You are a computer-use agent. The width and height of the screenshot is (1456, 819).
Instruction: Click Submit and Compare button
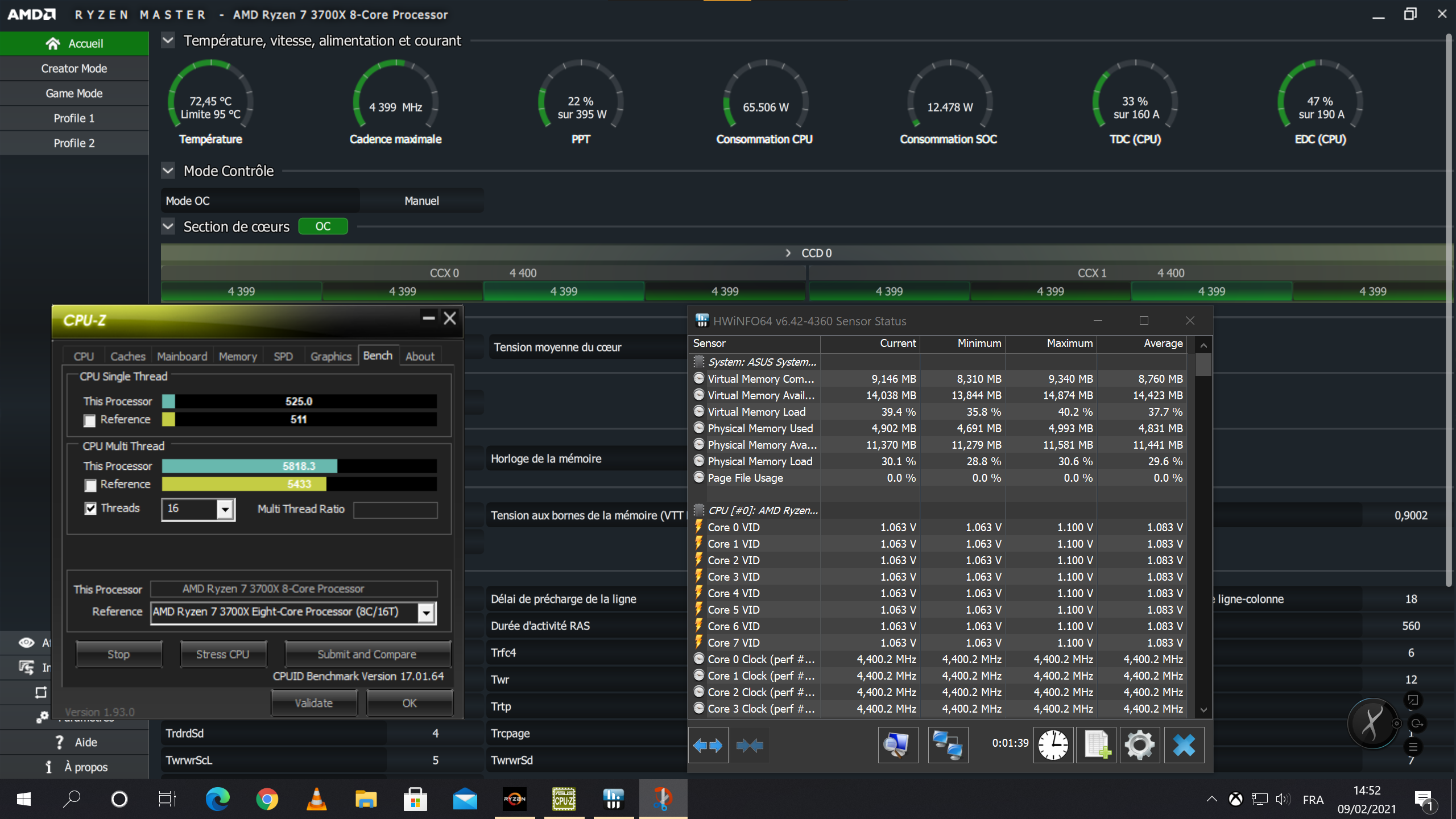(367, 654)
